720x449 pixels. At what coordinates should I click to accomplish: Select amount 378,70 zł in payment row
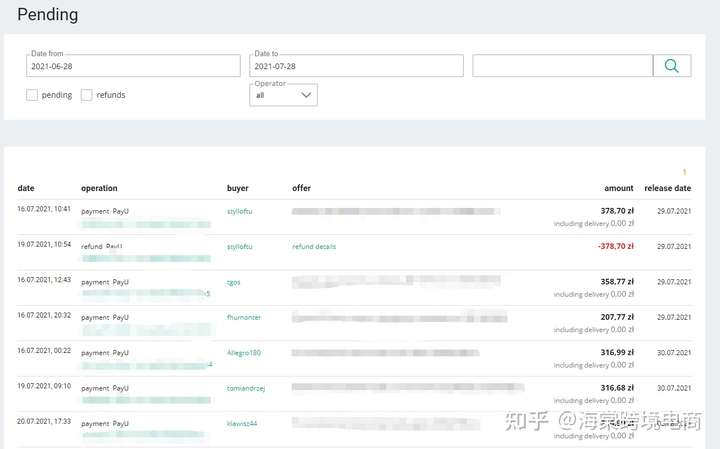point(617,211)
